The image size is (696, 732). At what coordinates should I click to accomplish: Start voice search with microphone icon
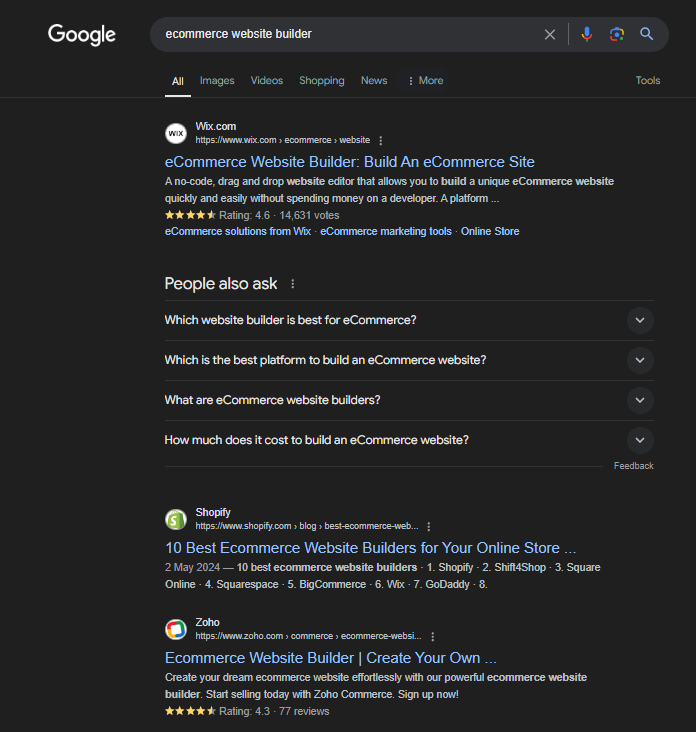point(587,34)
